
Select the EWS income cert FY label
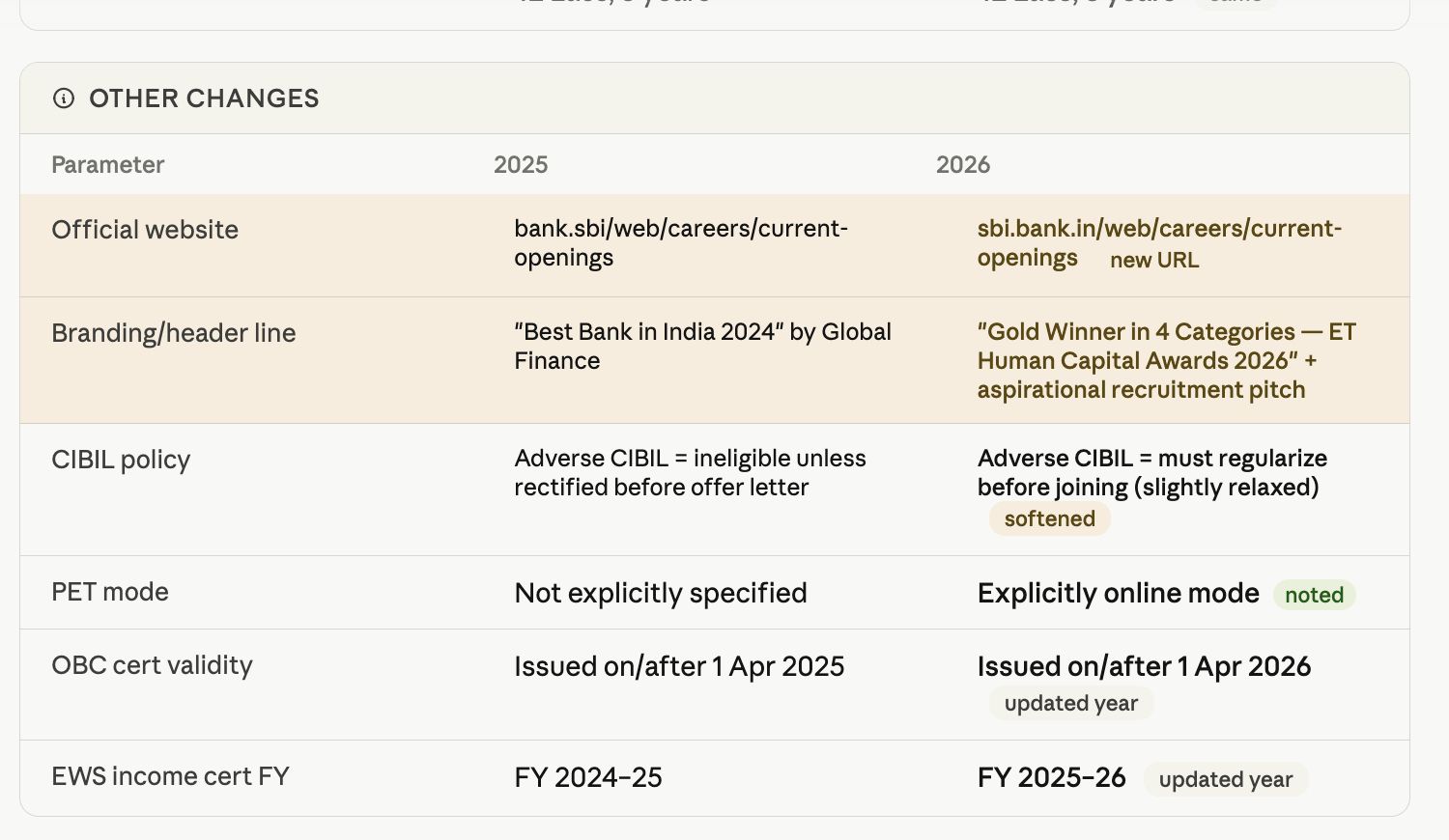(171, 776)
